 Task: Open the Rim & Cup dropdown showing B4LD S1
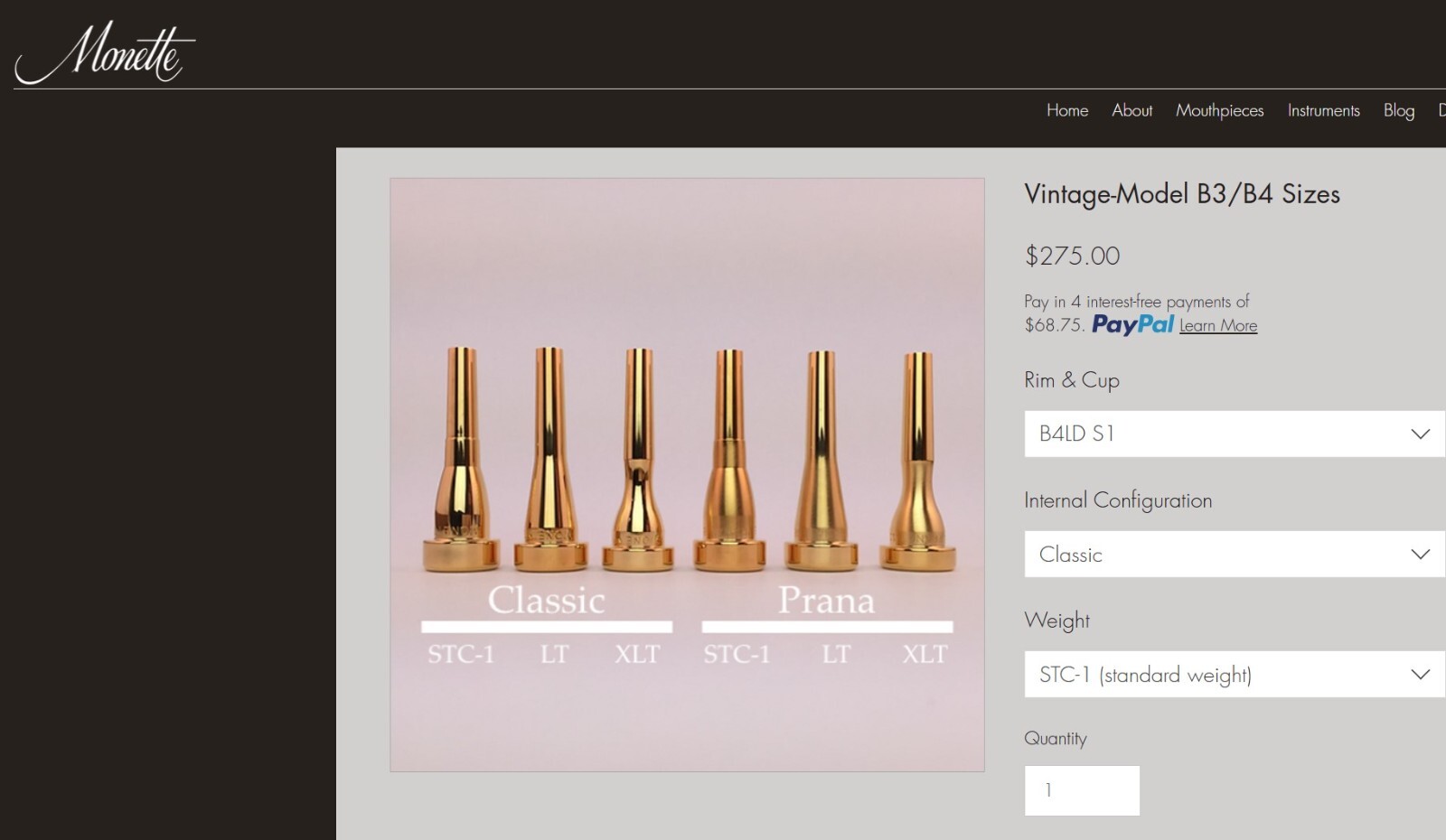[1233, 434]
